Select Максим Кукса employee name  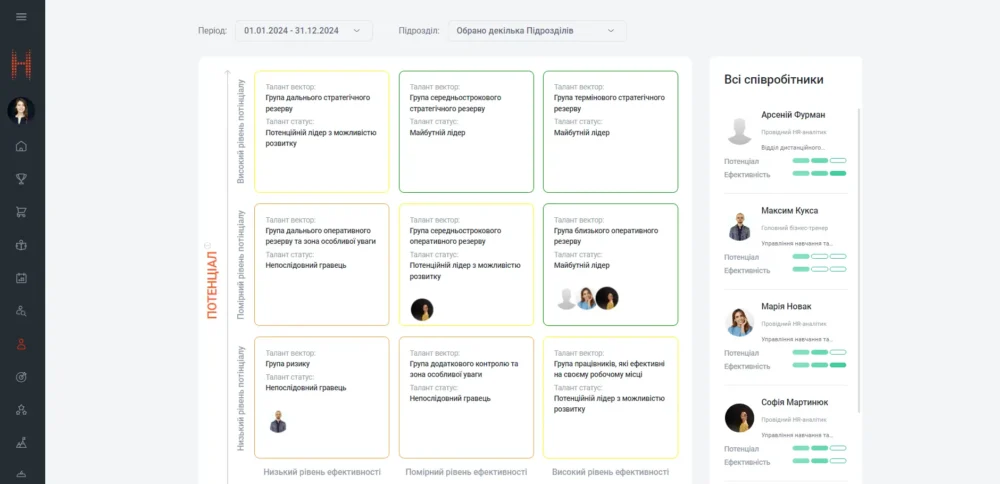pos(789,211)
